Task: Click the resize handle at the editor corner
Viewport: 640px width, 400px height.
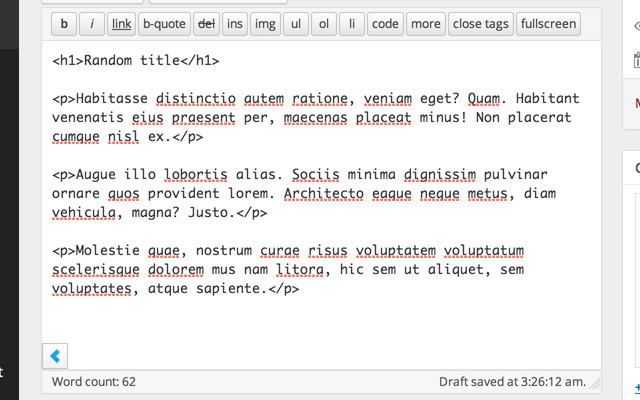Action: click(595, 383)
